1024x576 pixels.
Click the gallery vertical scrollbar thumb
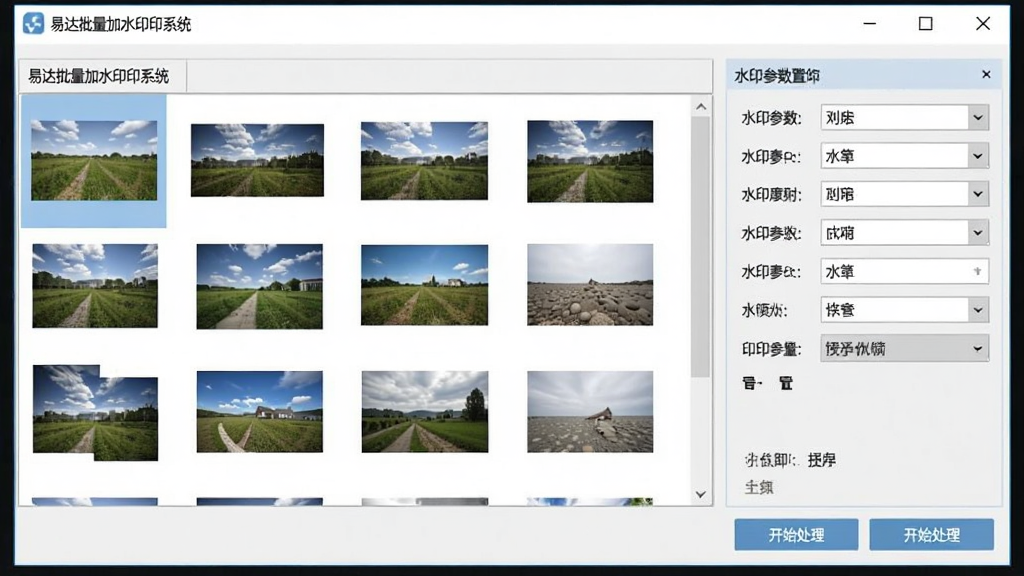(701, 247)
